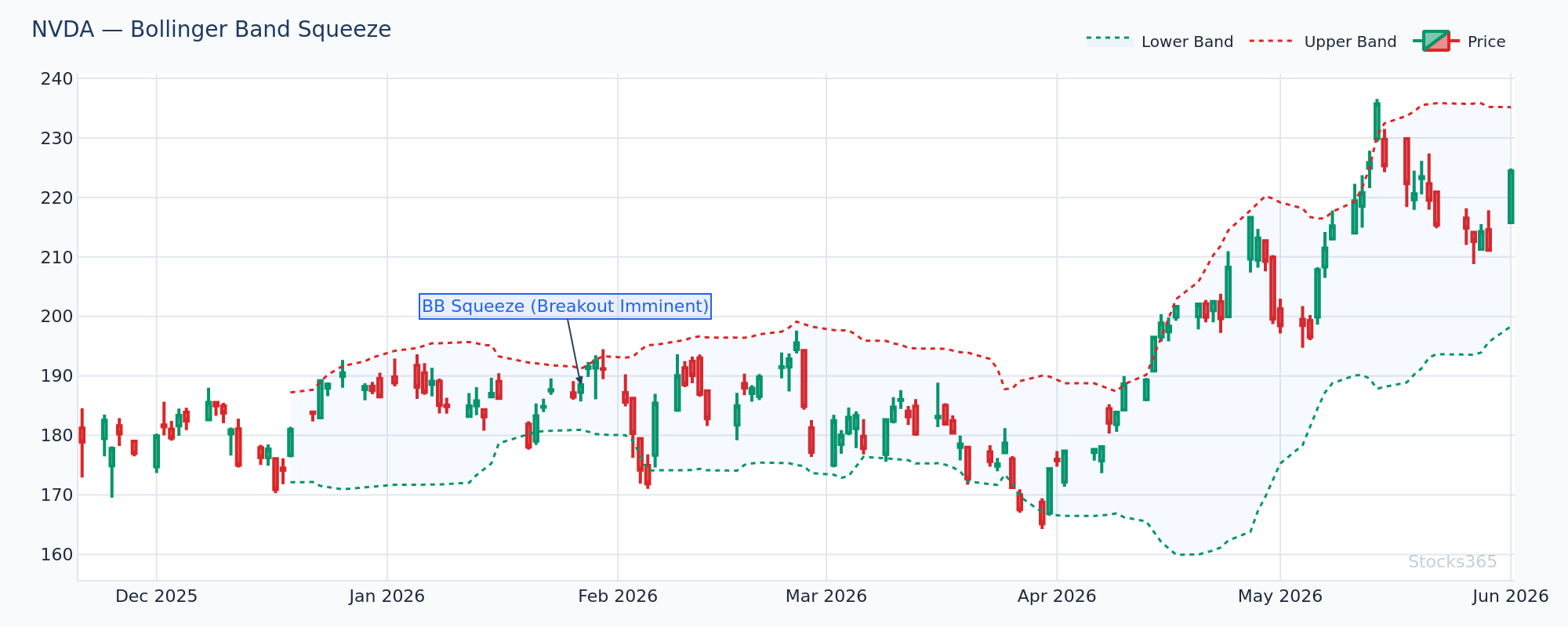Click the Mar 2026 x-axis label

(826, 596)
